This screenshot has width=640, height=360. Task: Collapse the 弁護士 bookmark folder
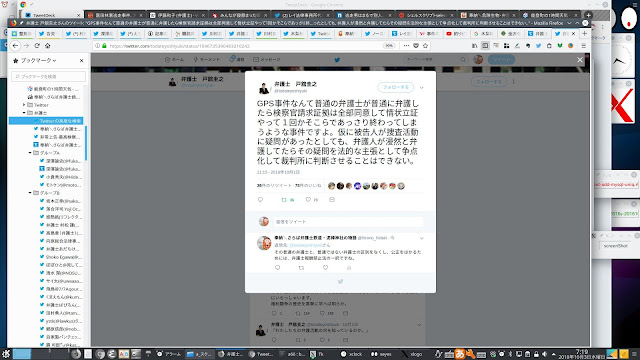24,113
